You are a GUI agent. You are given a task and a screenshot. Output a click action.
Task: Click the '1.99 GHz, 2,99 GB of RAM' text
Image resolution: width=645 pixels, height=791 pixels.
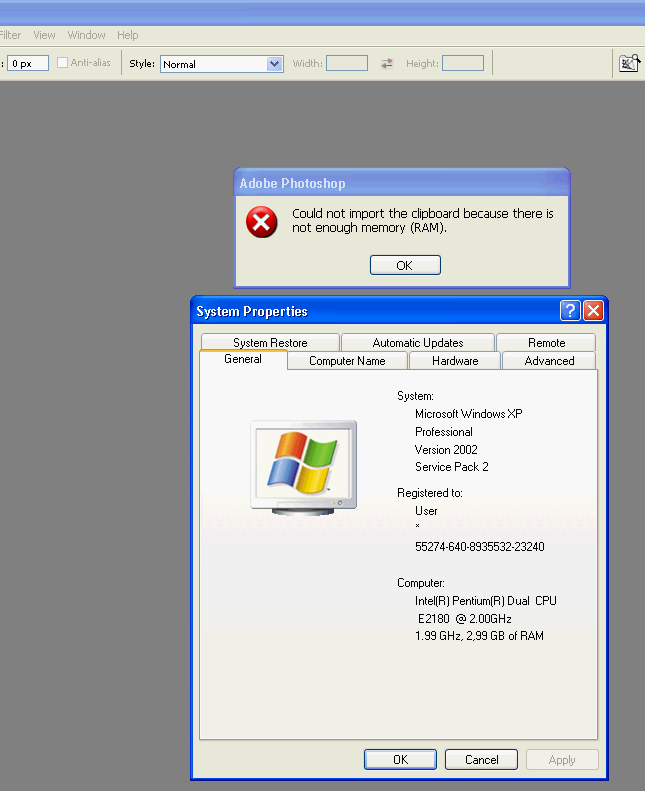(479, 636)
